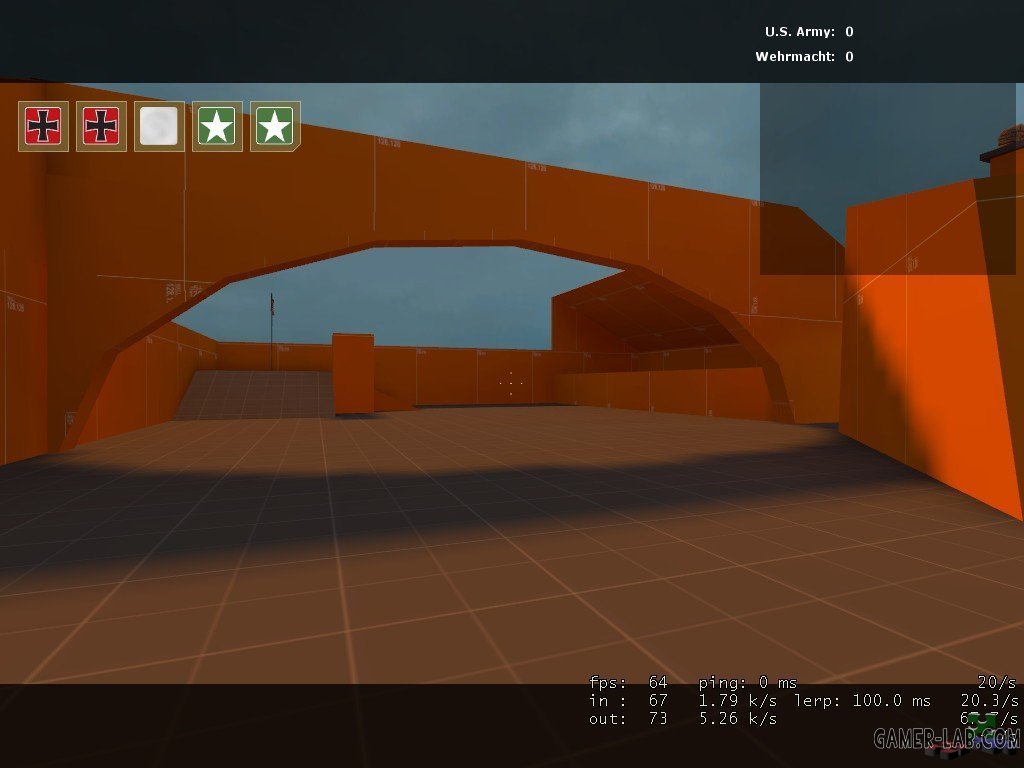The height and width of the screenshot is (768, 1024).
Task: Click the '1.79 k/s' incoming rate
Action: 737,700
